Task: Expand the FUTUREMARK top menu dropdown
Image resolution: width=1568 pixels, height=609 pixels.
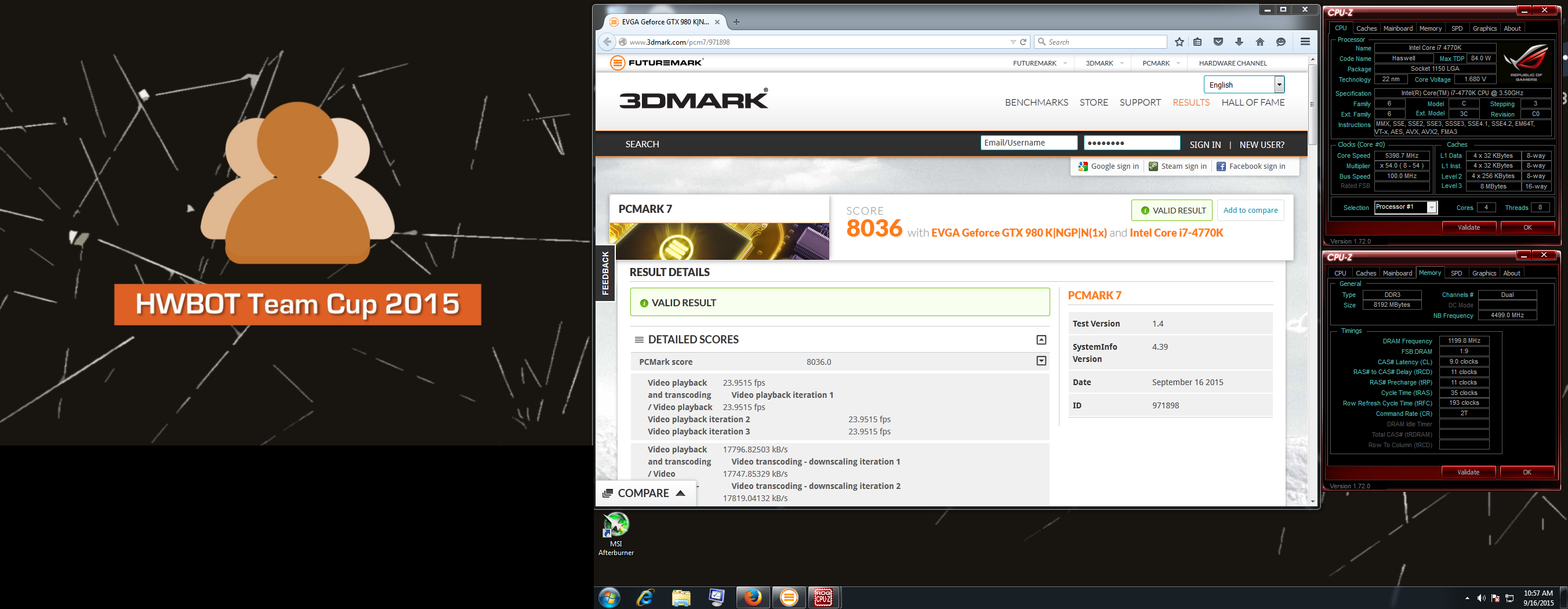Action: 1065,63
